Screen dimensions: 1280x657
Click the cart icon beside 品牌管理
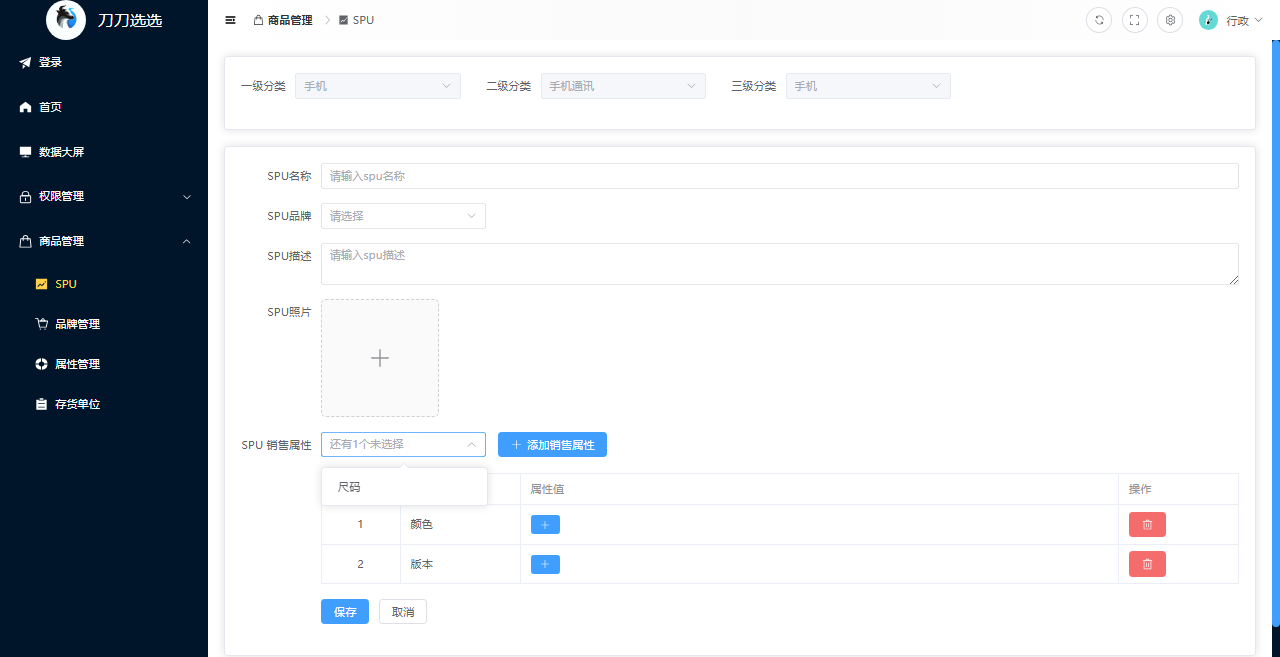click(x=41, y=324)
